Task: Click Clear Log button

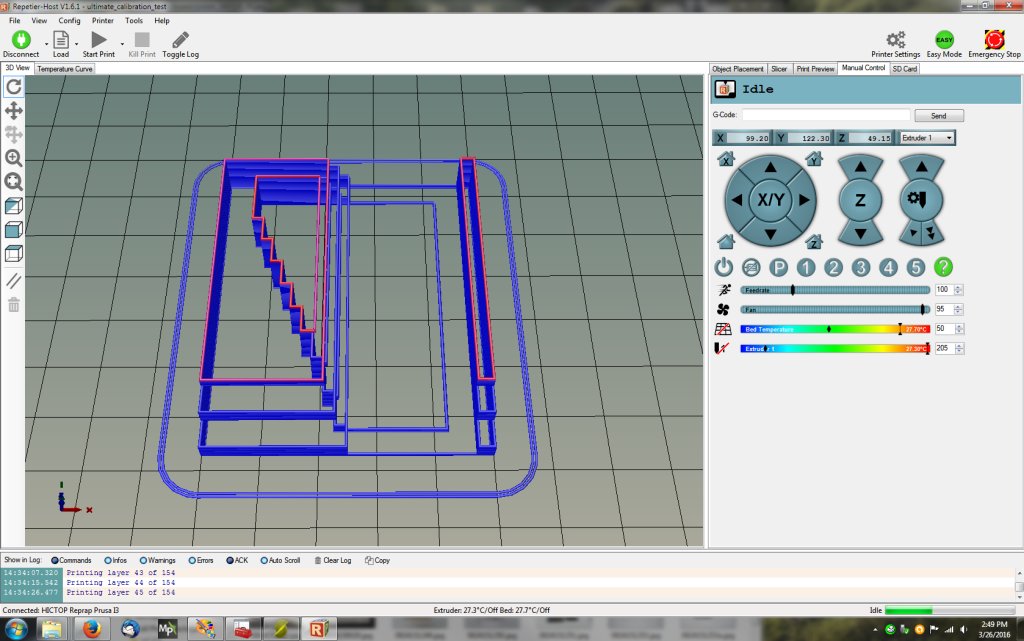Action: (x=333, y=560)
